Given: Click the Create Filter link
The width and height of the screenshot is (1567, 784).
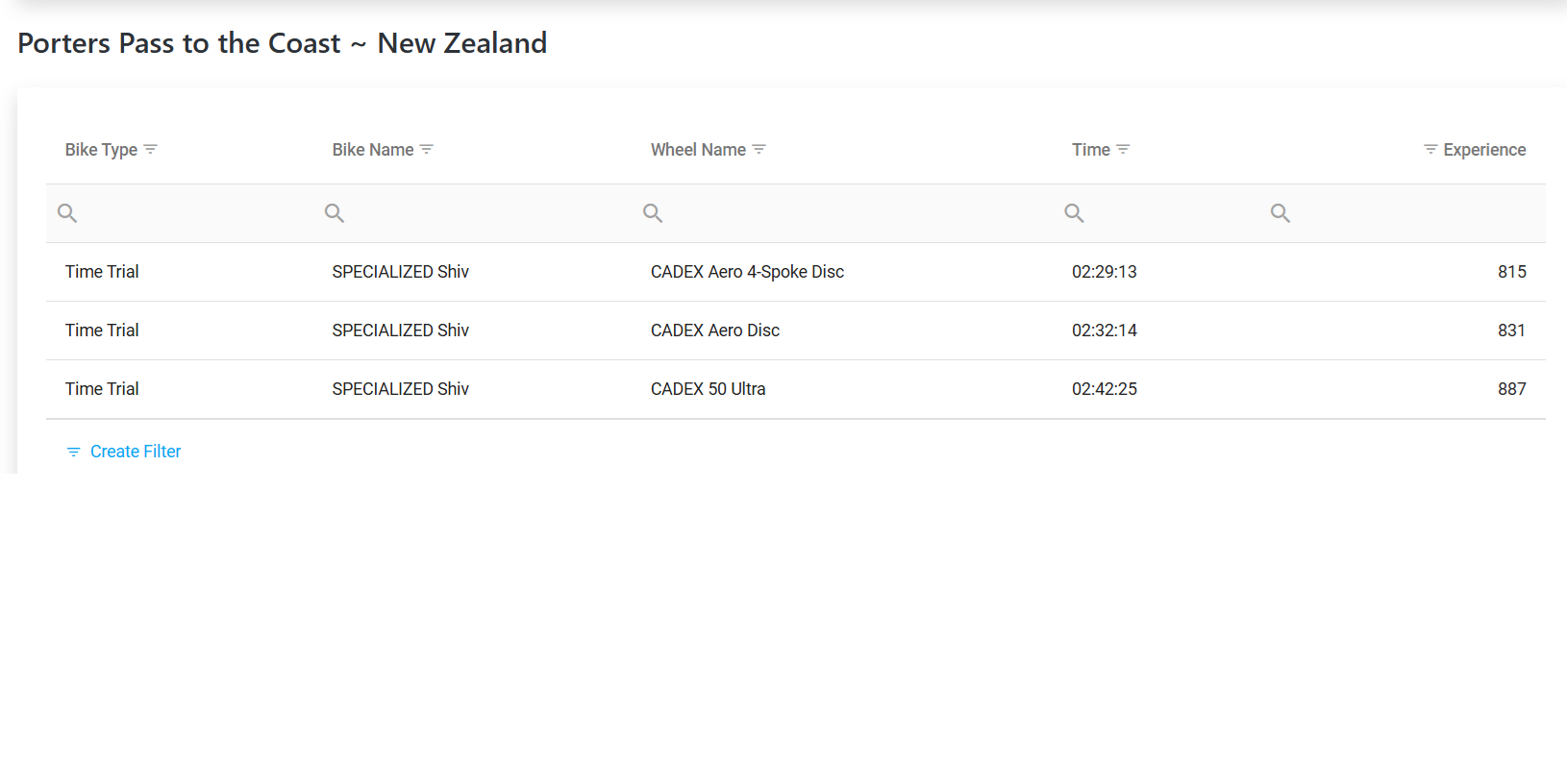Looking at the screenshot, I should [x=135, y=452].
